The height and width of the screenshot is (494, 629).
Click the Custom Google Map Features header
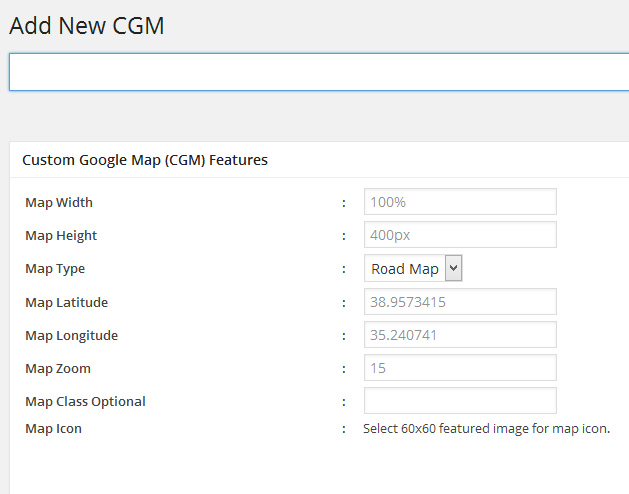145,160
